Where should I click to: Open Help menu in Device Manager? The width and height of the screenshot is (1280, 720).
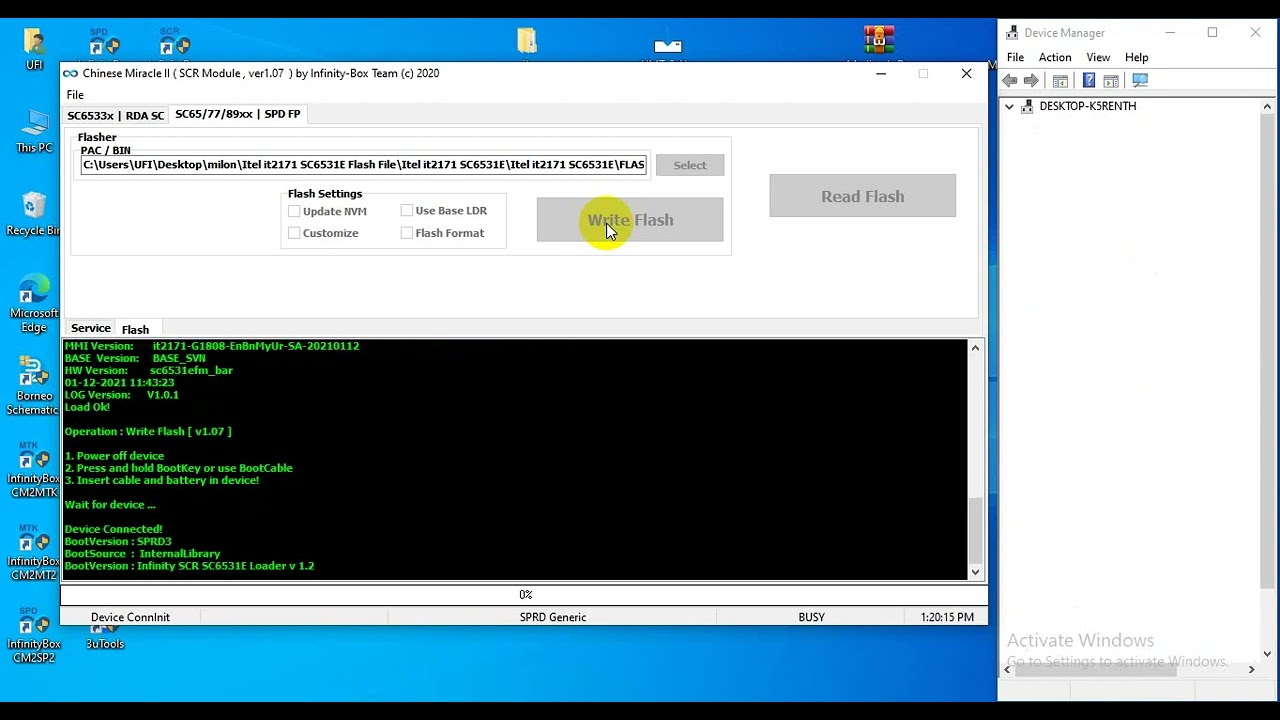(1136, 57)
